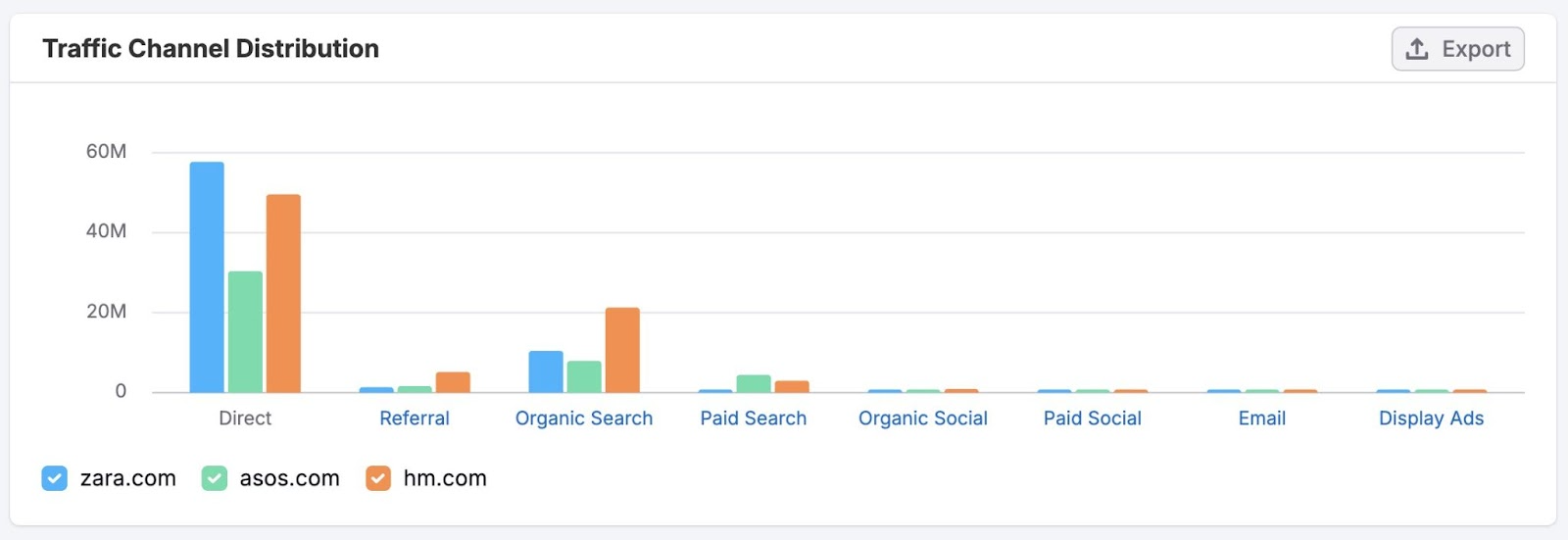Uncheck the zara.com checkbox
This screenshot has width=1568, height=540.
pos(55,478)
